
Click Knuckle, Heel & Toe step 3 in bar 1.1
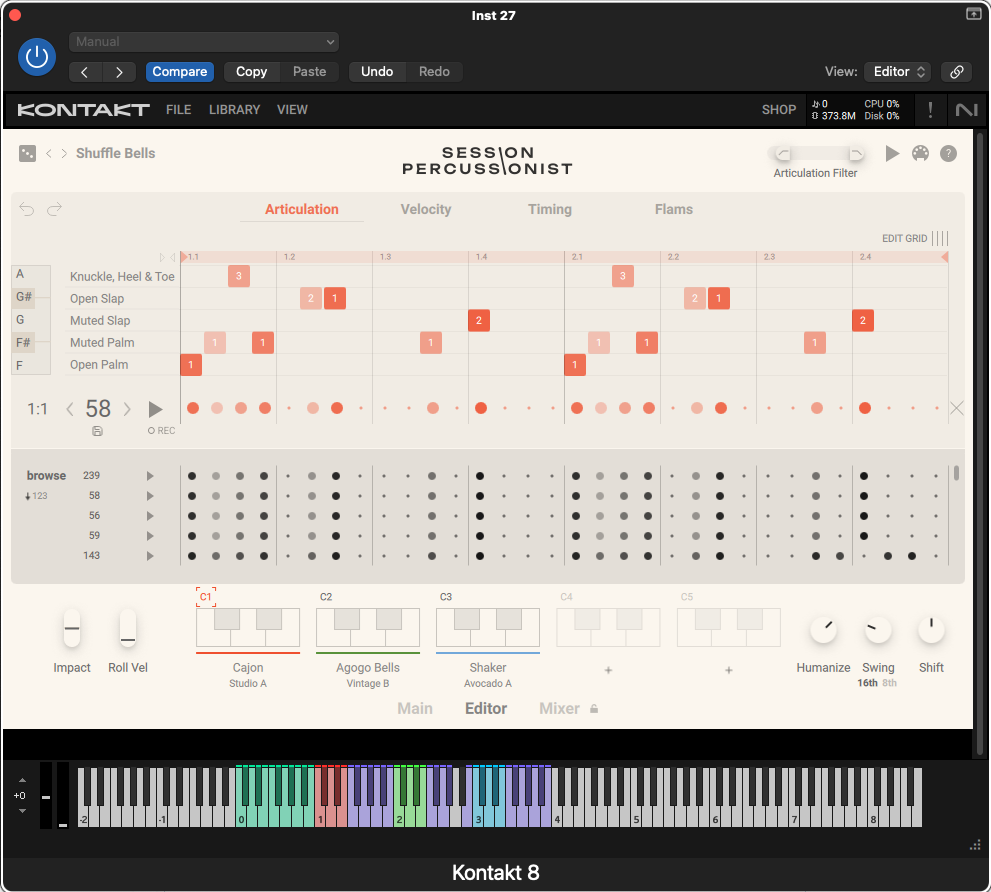[x=239, y=276]
